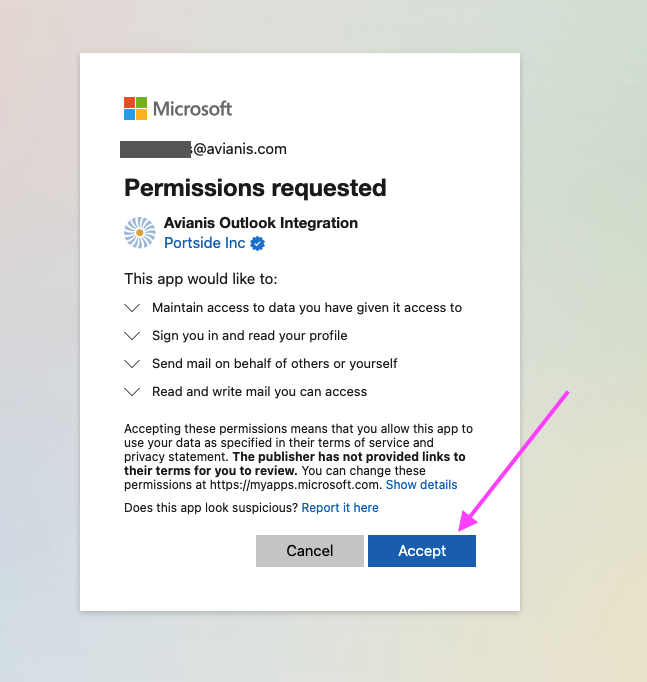Accept the requested permissions

coord(422,551)
